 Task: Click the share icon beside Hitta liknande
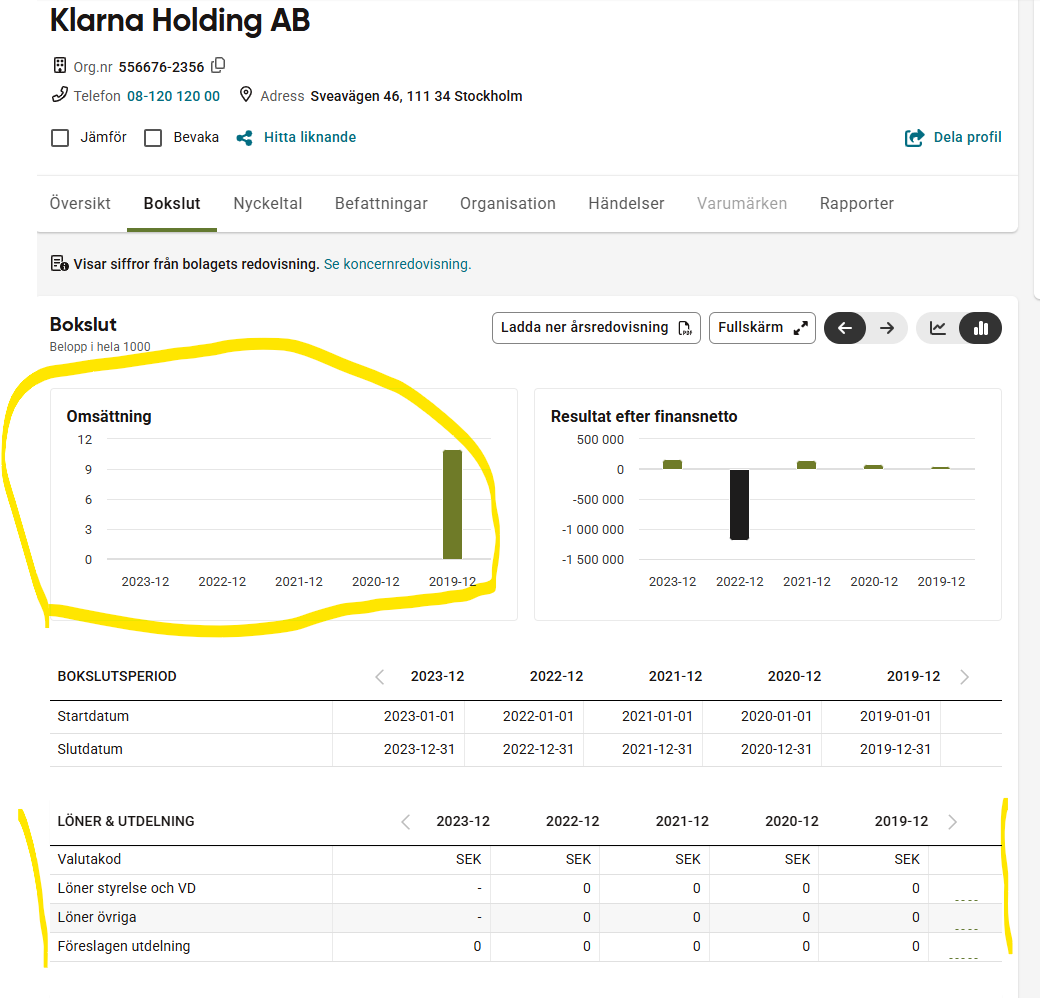coord(244,138)
